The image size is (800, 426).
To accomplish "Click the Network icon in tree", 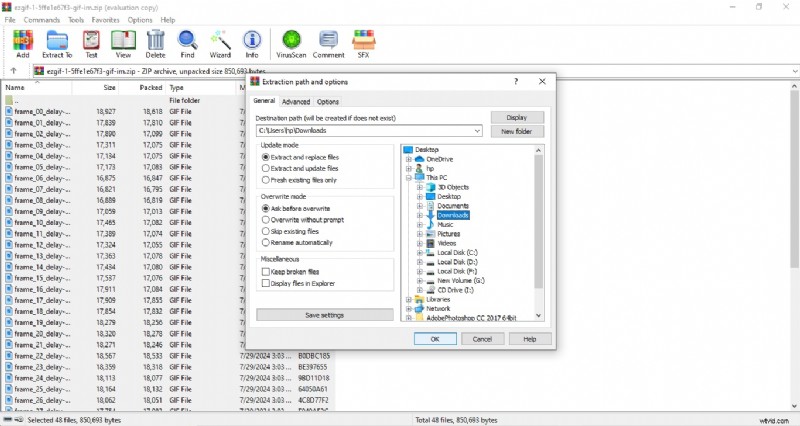I will coord(419,309).
